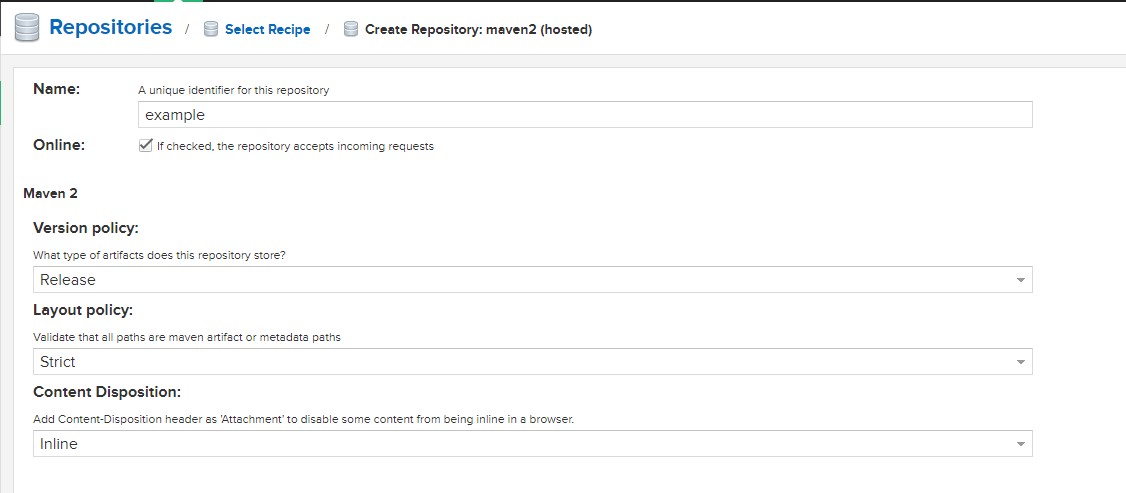Screen dimensions: 1126x493
Task: Click the Create Repository: maven2 (hosted) breadcrumb text
Action: [478, 29]
